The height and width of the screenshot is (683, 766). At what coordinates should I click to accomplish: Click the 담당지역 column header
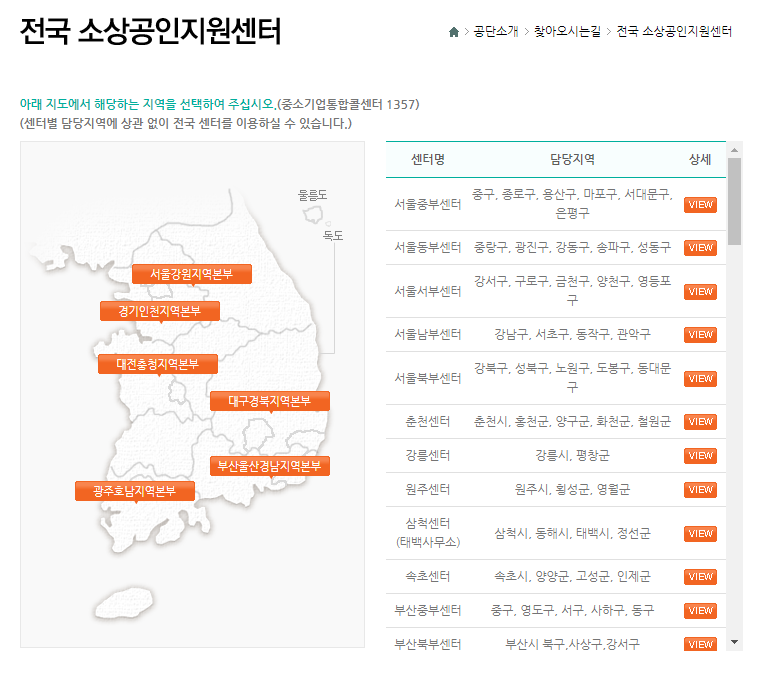(572, 159)
